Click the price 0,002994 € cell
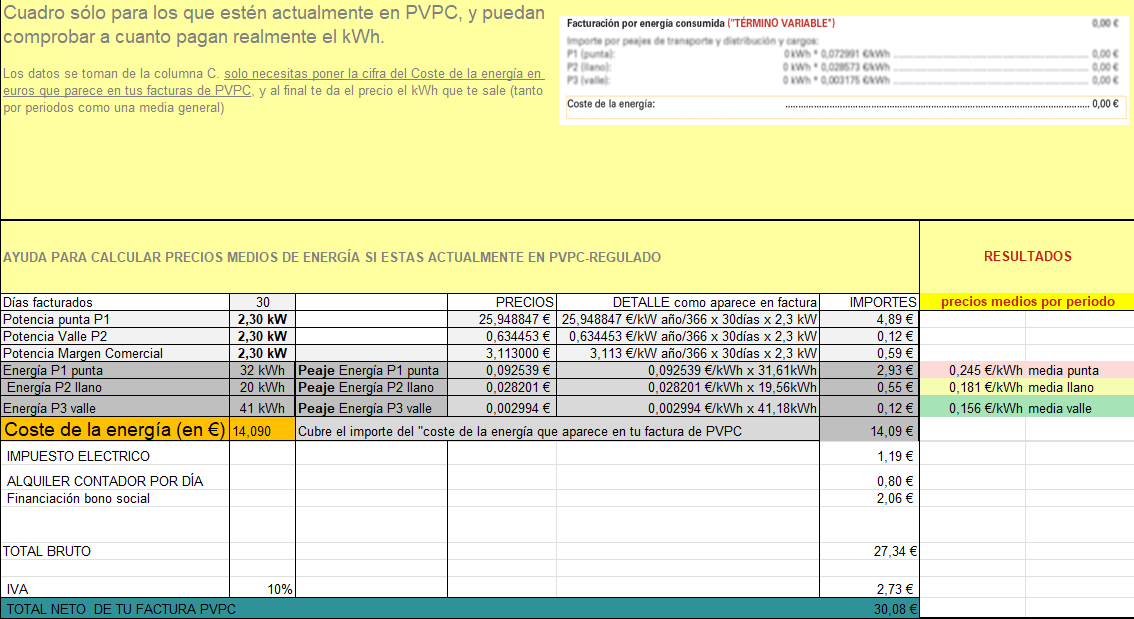Viewport: 1134px width, 619px height. pyautogui.click(x=502, y=408)
